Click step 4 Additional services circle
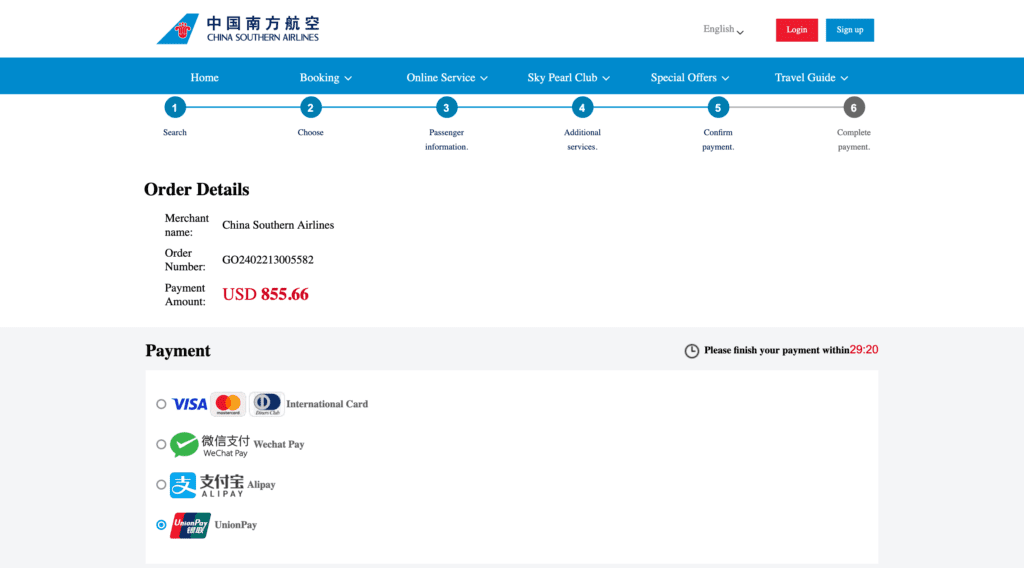The height and width of the screenshot is (568, 1024). pos(583,108)
